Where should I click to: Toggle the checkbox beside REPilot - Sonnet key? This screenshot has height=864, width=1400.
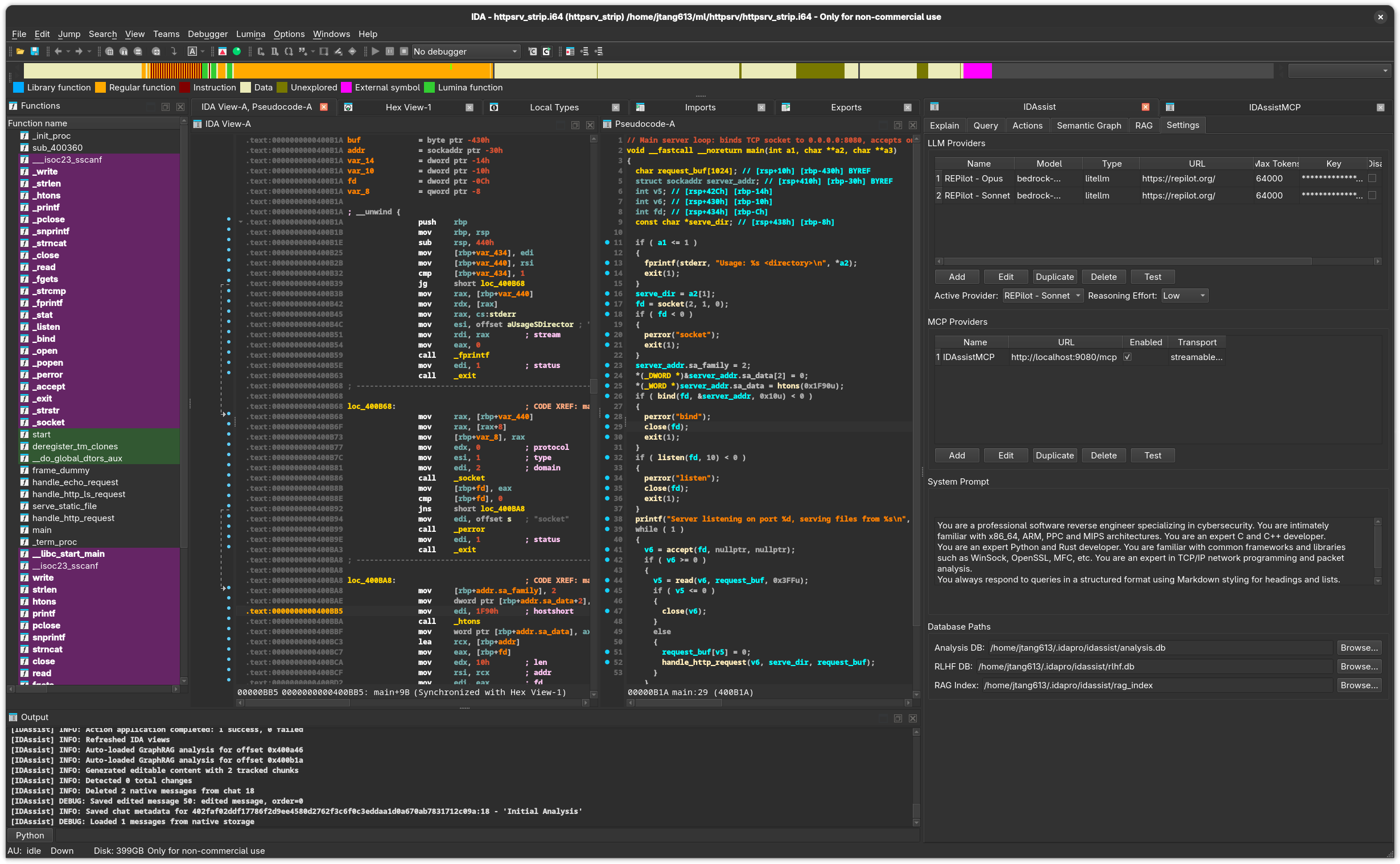(1374, 195)
